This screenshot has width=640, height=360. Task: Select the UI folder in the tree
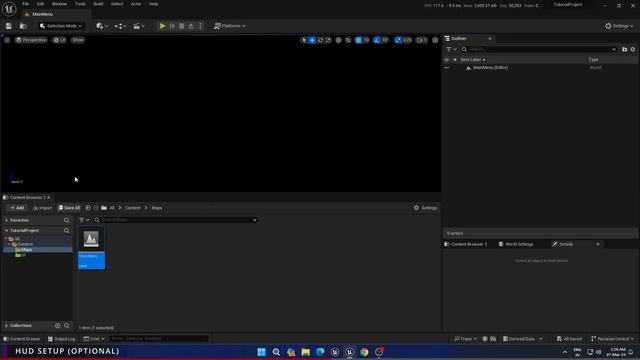click(22, 255)
